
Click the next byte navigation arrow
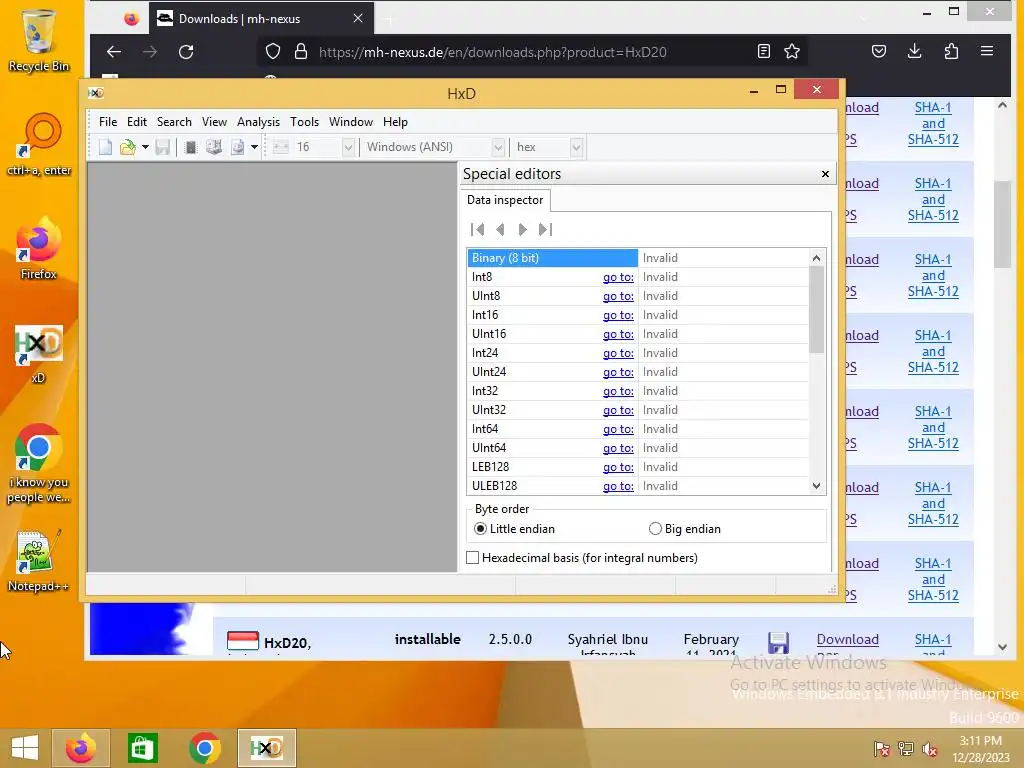point(522,229)
